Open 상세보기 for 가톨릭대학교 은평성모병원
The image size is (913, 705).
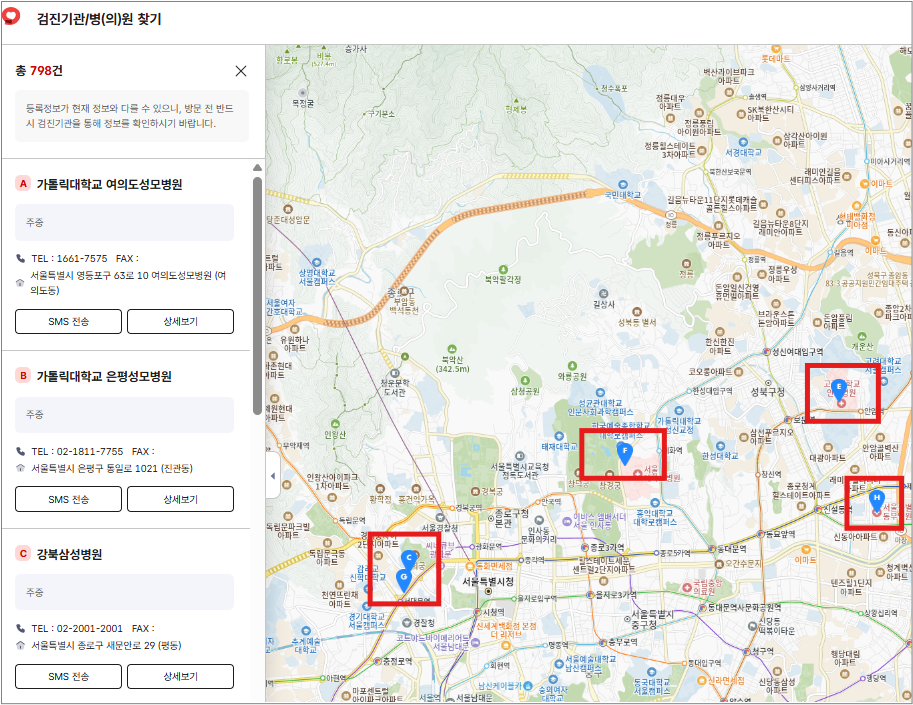(x=180, y=498)
